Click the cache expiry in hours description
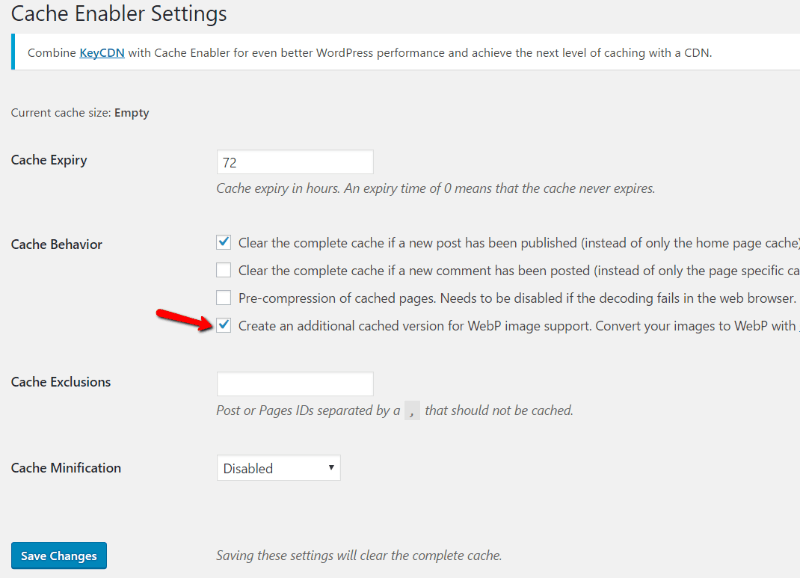This screenshot has height=578, width=800. pyautogui.click(x=436, y=188)
